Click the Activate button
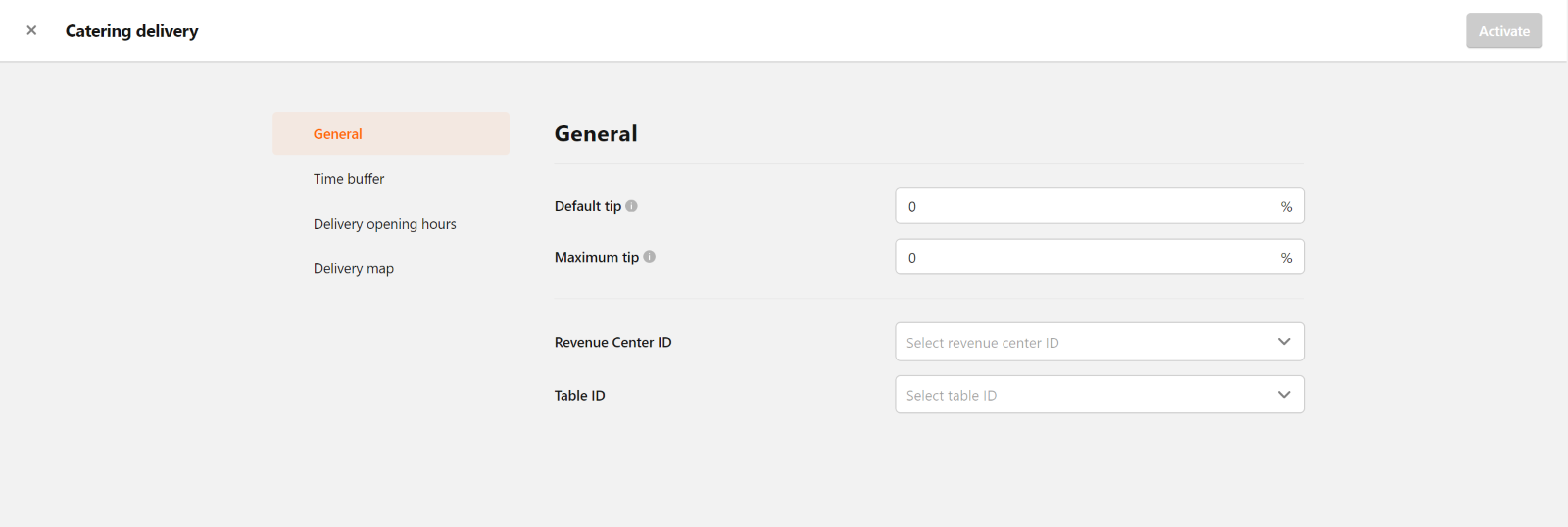The height and width of the screenshot is (527, 1568). pyautogui.click(x=1503, y=30)
